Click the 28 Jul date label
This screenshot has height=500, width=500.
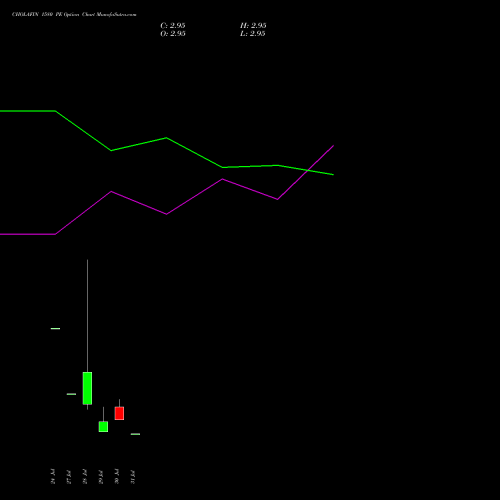pos(85,476)
